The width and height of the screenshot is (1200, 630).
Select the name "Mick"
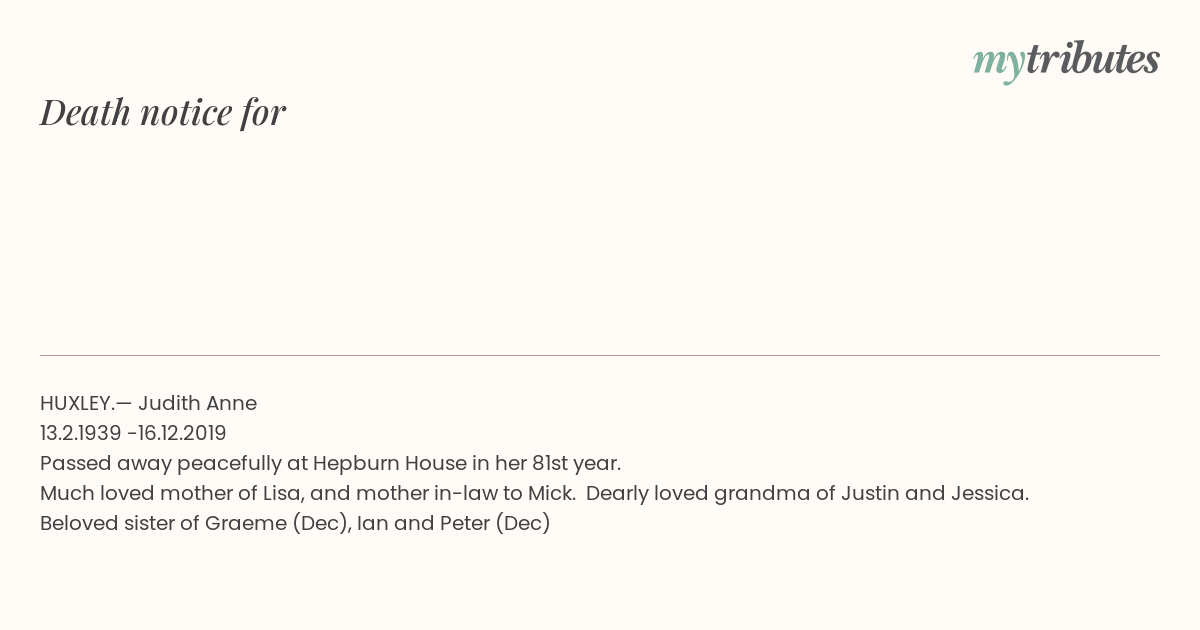click(551, 493)
